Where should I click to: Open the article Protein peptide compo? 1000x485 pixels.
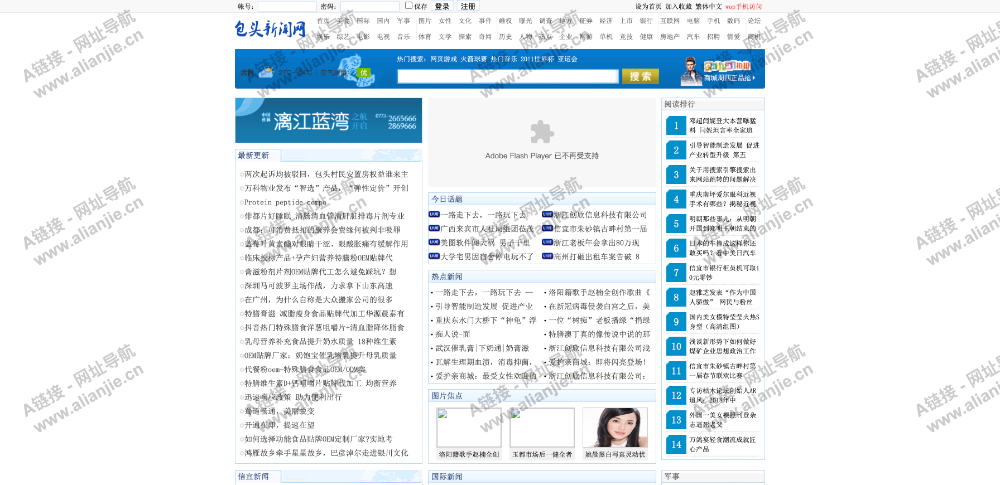click(x=285, y=202)
